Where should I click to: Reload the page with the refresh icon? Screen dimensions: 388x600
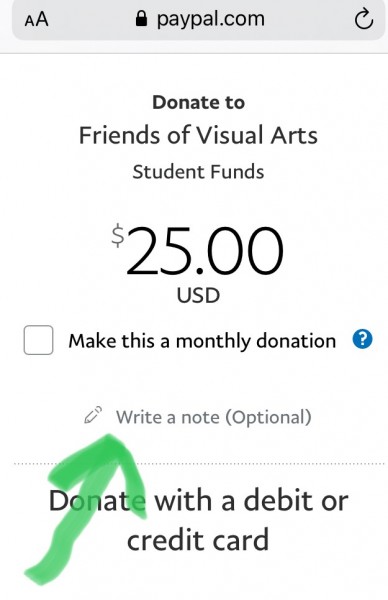point(363,20)
